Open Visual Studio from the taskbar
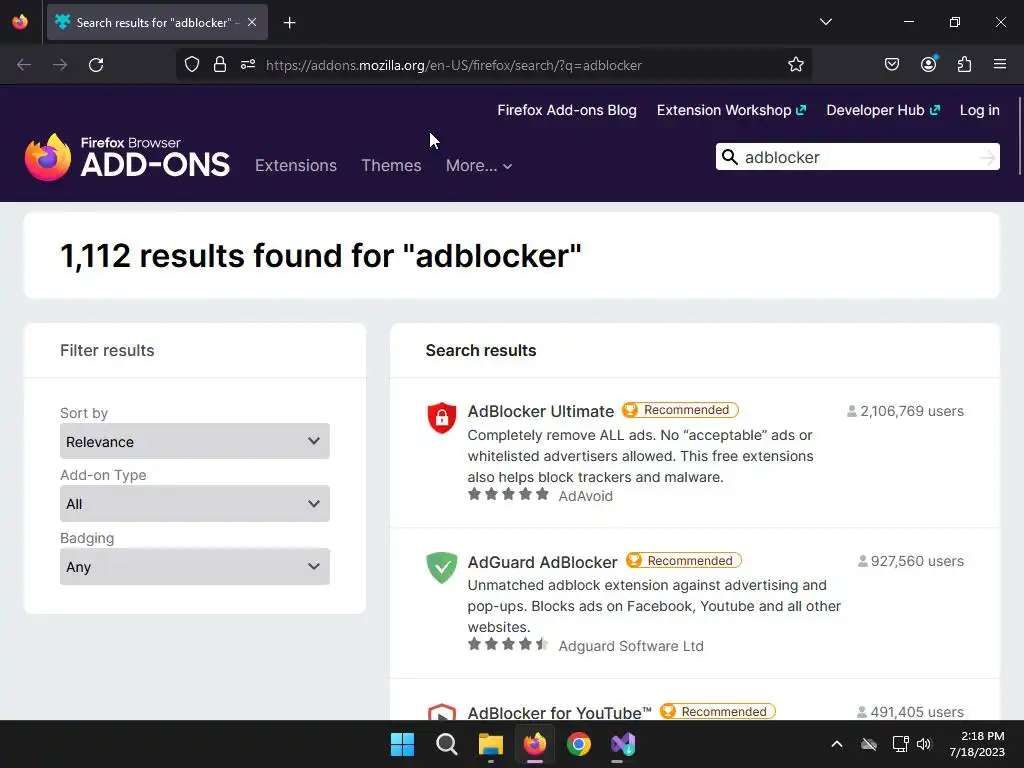Viewport: 1024px width, 768px height. click(623, 744)
